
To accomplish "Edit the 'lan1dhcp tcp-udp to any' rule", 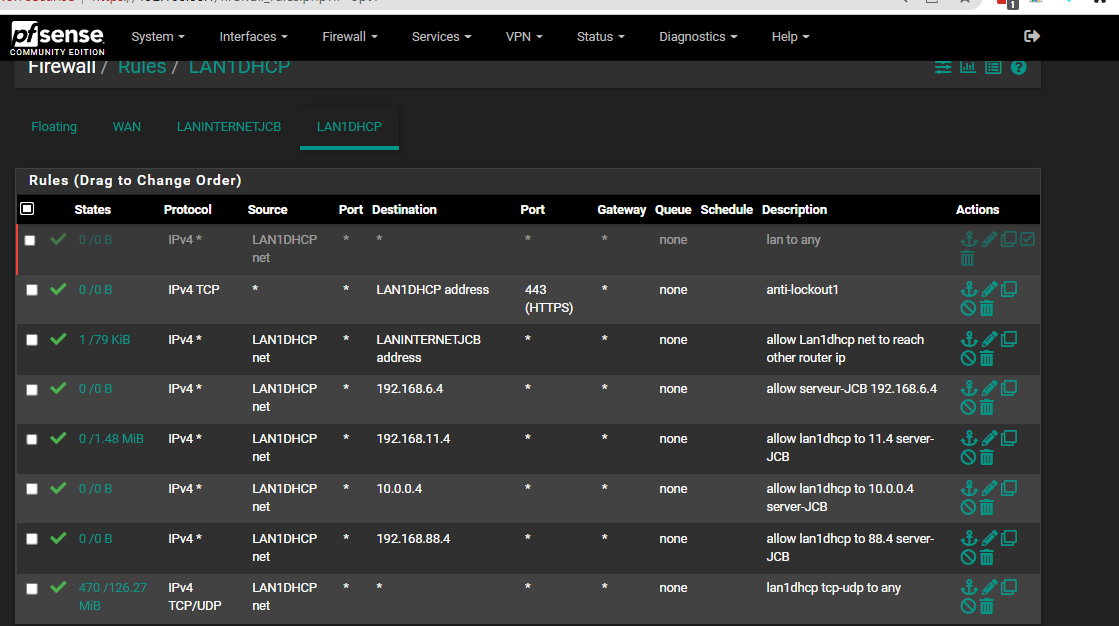I will pos(989,587).
